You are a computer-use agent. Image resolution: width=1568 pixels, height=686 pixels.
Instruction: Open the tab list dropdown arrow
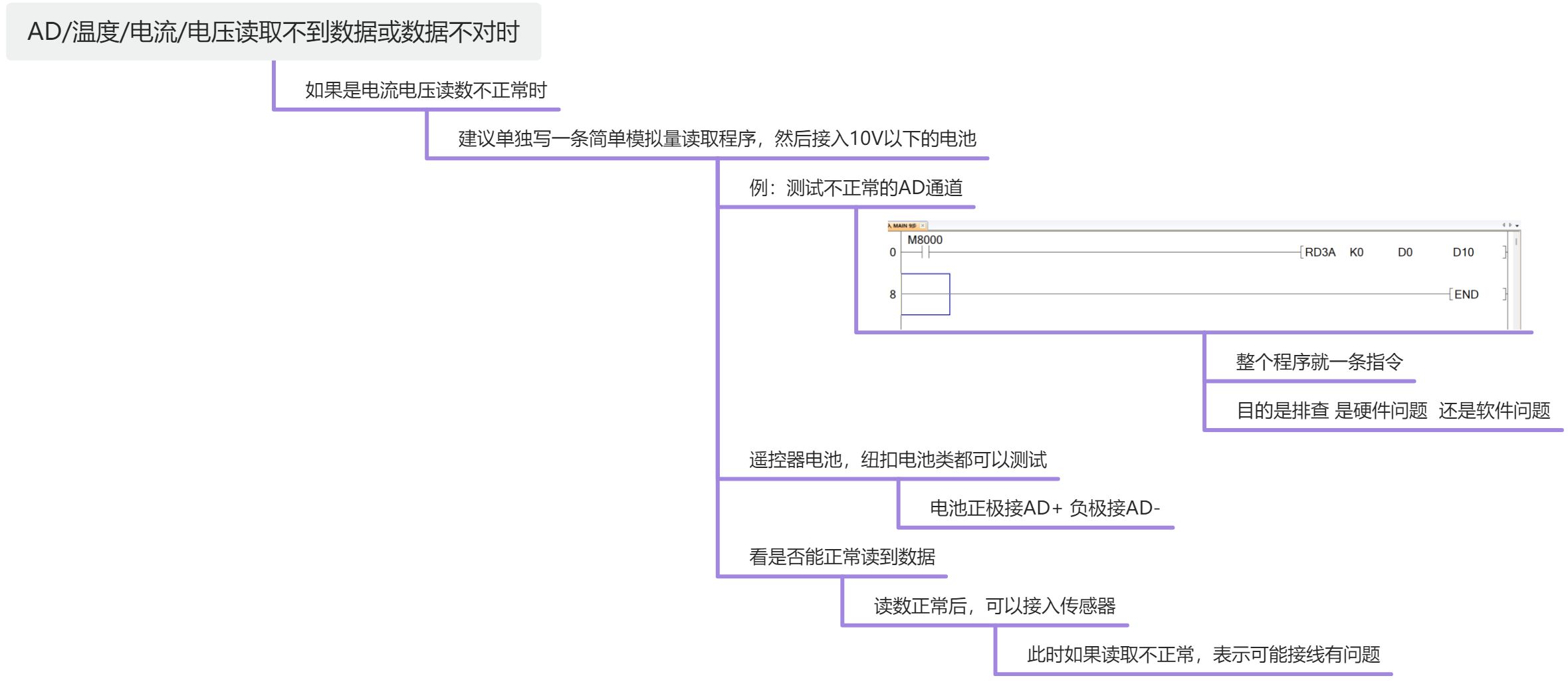tap(1517, 225)
